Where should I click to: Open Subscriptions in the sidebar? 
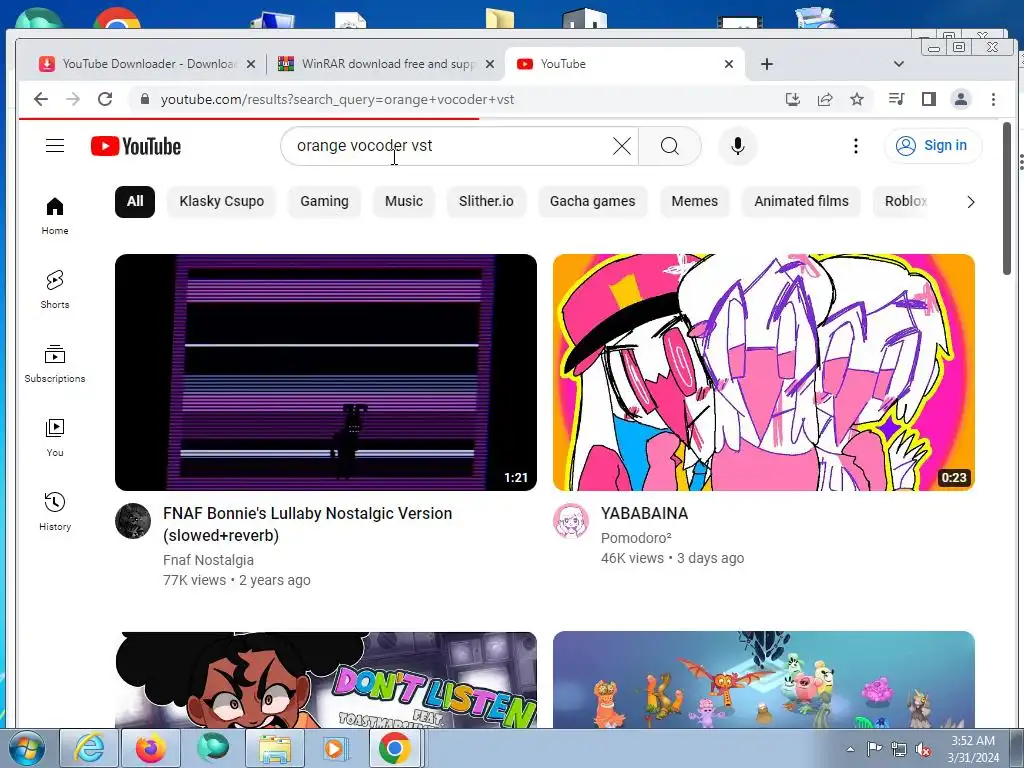(x=55, y=363)
